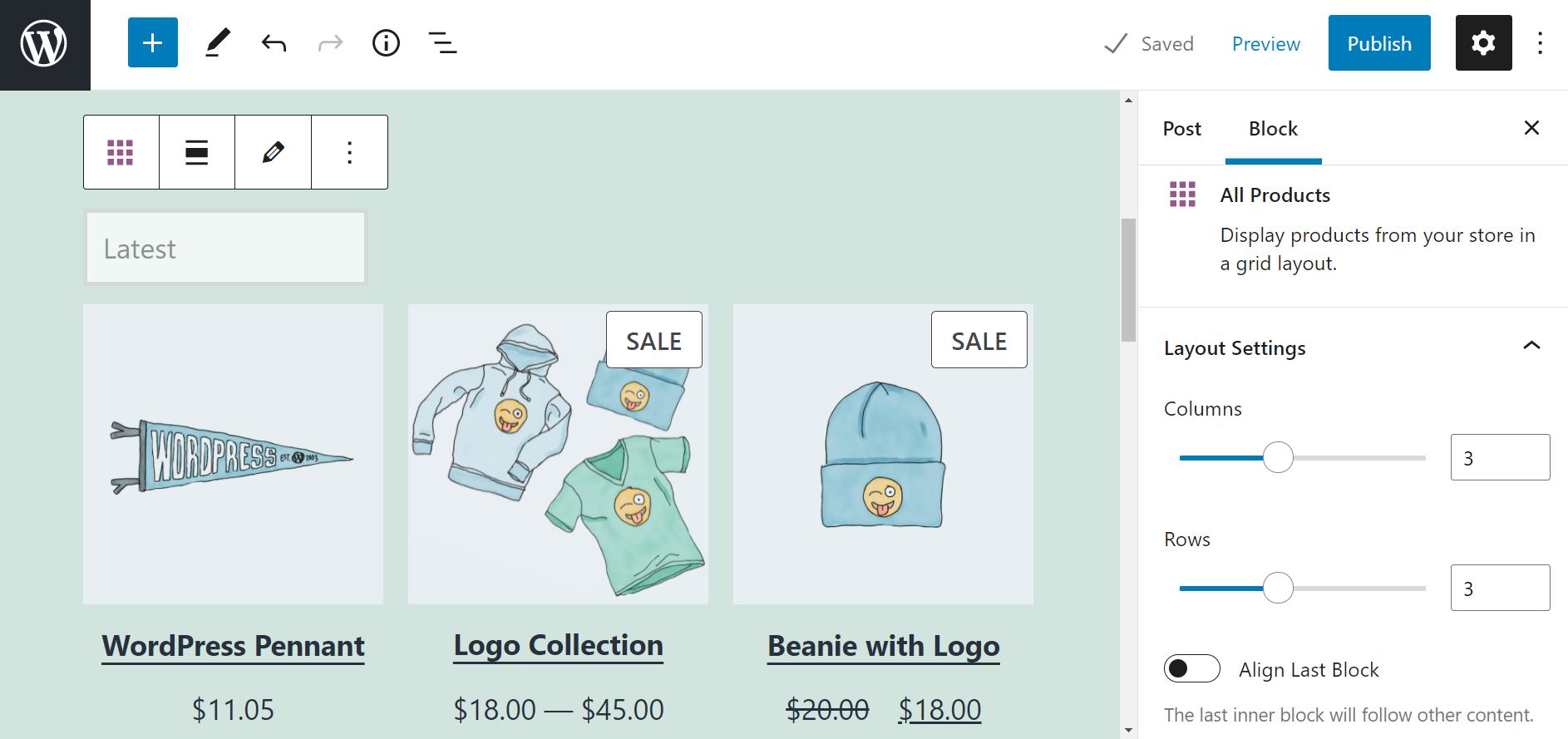This screenshot has height=739, width=1568.
Task: Click the Rows value input field
Action: point(1499,587)
